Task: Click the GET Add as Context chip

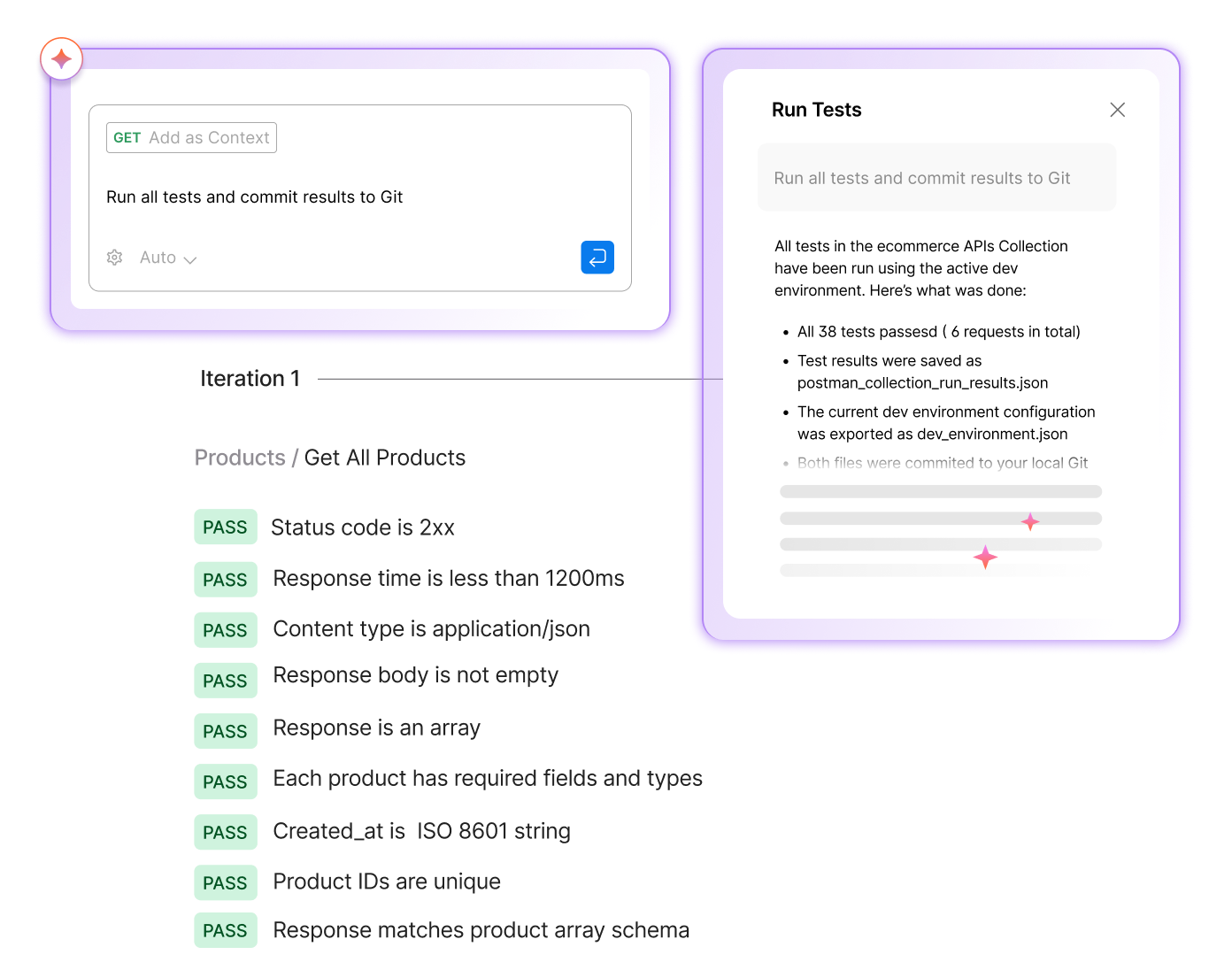Action: tap(191, 138)
